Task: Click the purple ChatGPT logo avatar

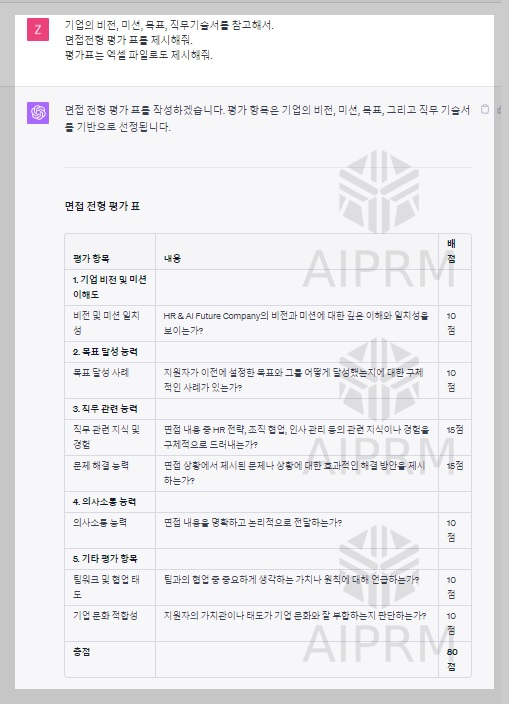Action: (38, 113)
